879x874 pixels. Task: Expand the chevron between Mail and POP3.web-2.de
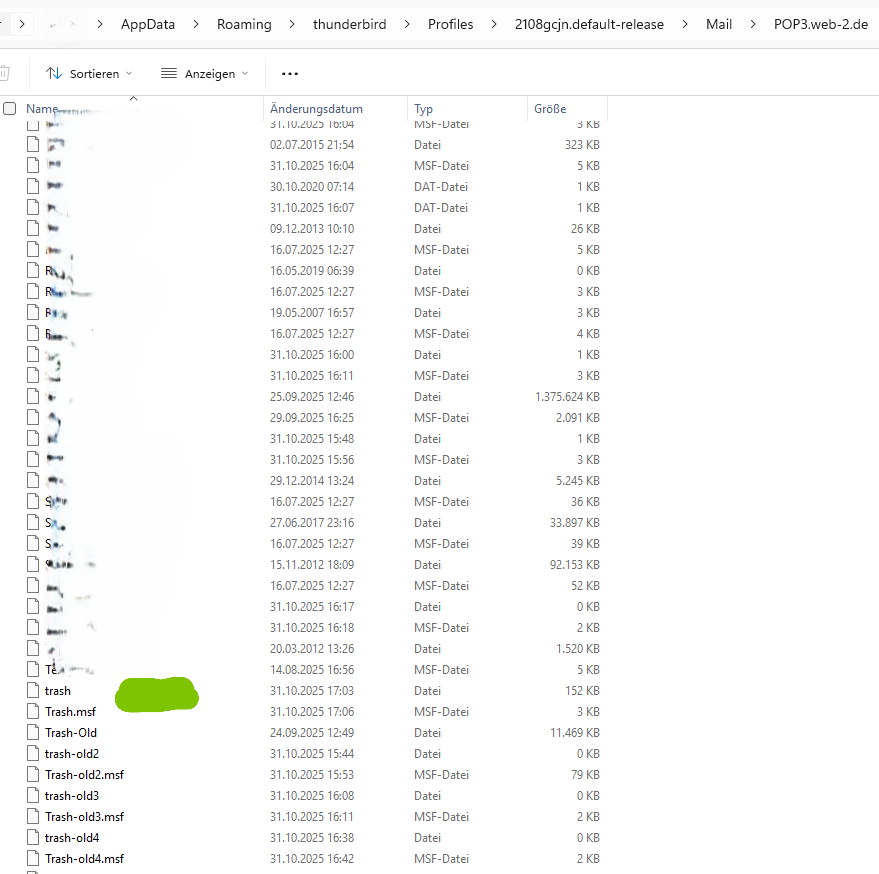tap(754, 24)
